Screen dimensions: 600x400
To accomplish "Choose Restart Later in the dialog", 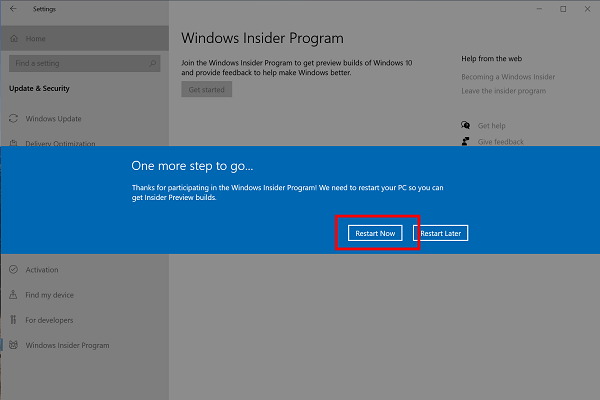I will click(440, 233).
